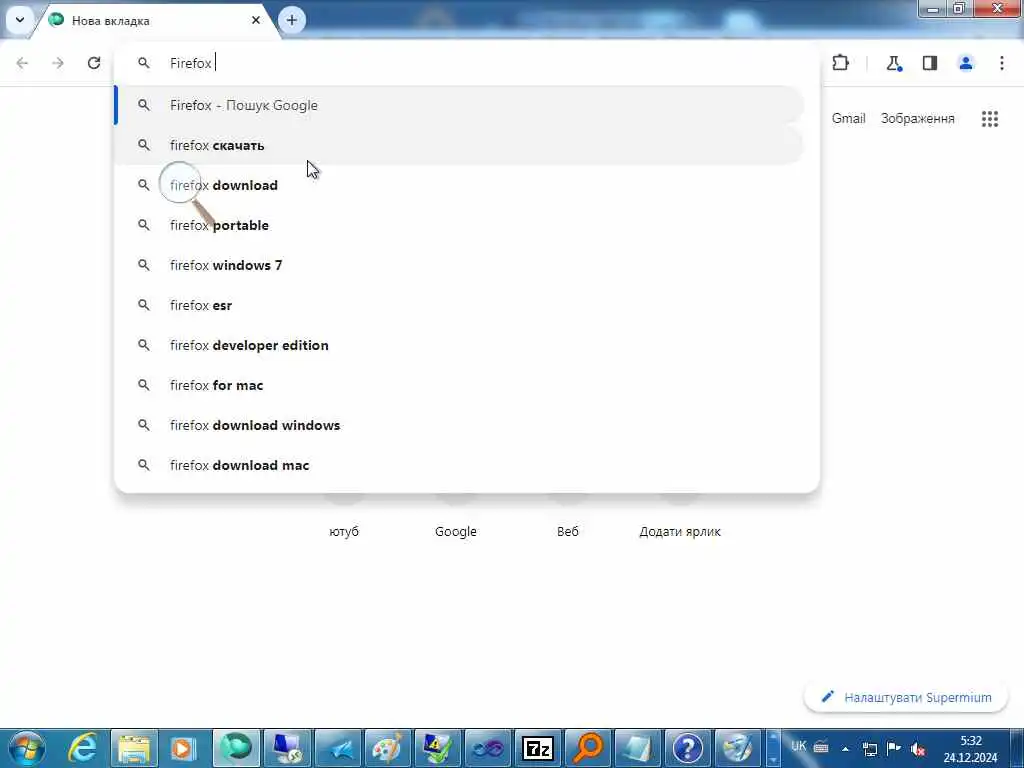Open the Help question-mark taskbar icon
The height and width of the screenshot is (768, 1024).
(688, 748)
